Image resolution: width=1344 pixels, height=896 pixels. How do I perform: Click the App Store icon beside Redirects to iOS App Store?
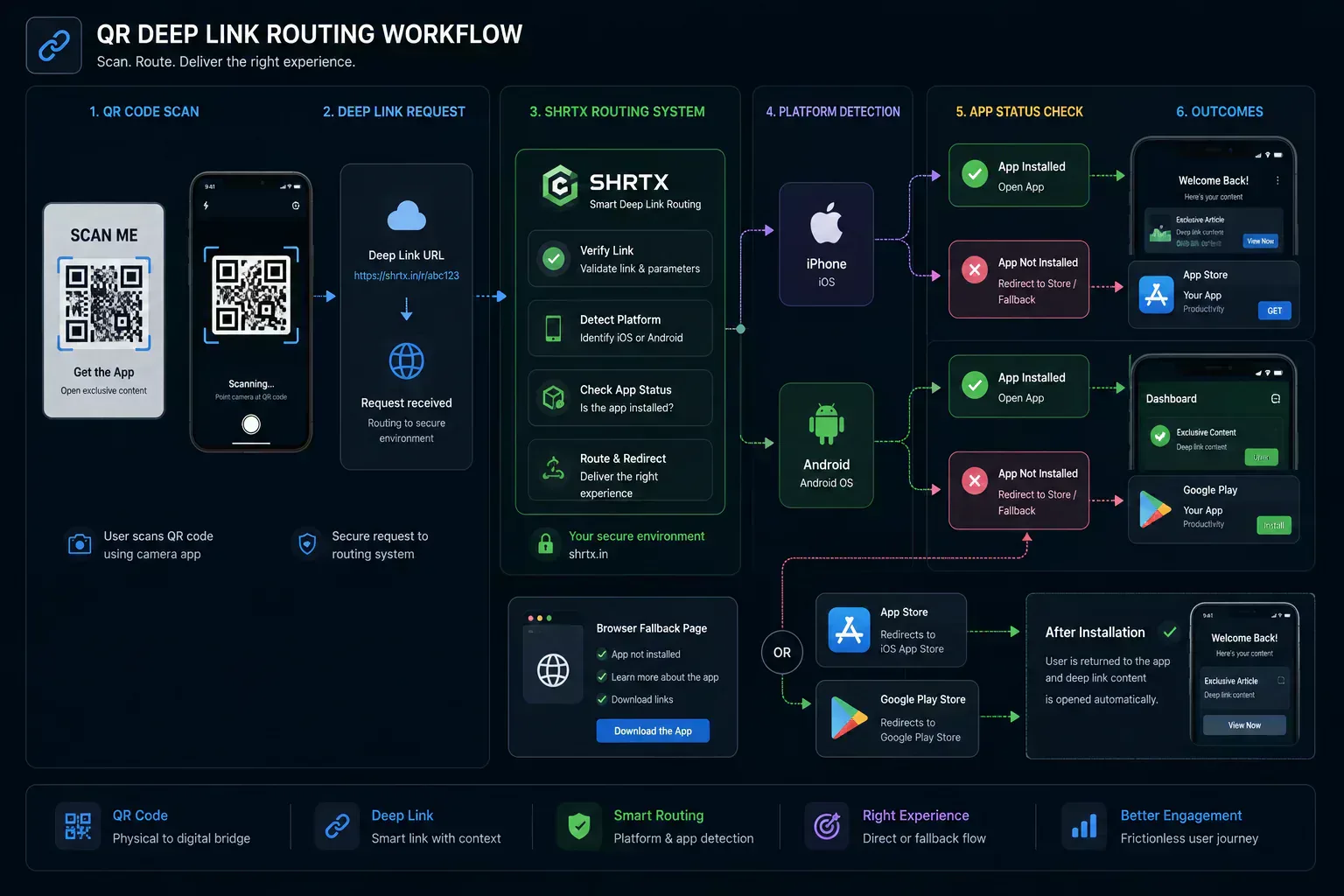[x=849, y=629]
